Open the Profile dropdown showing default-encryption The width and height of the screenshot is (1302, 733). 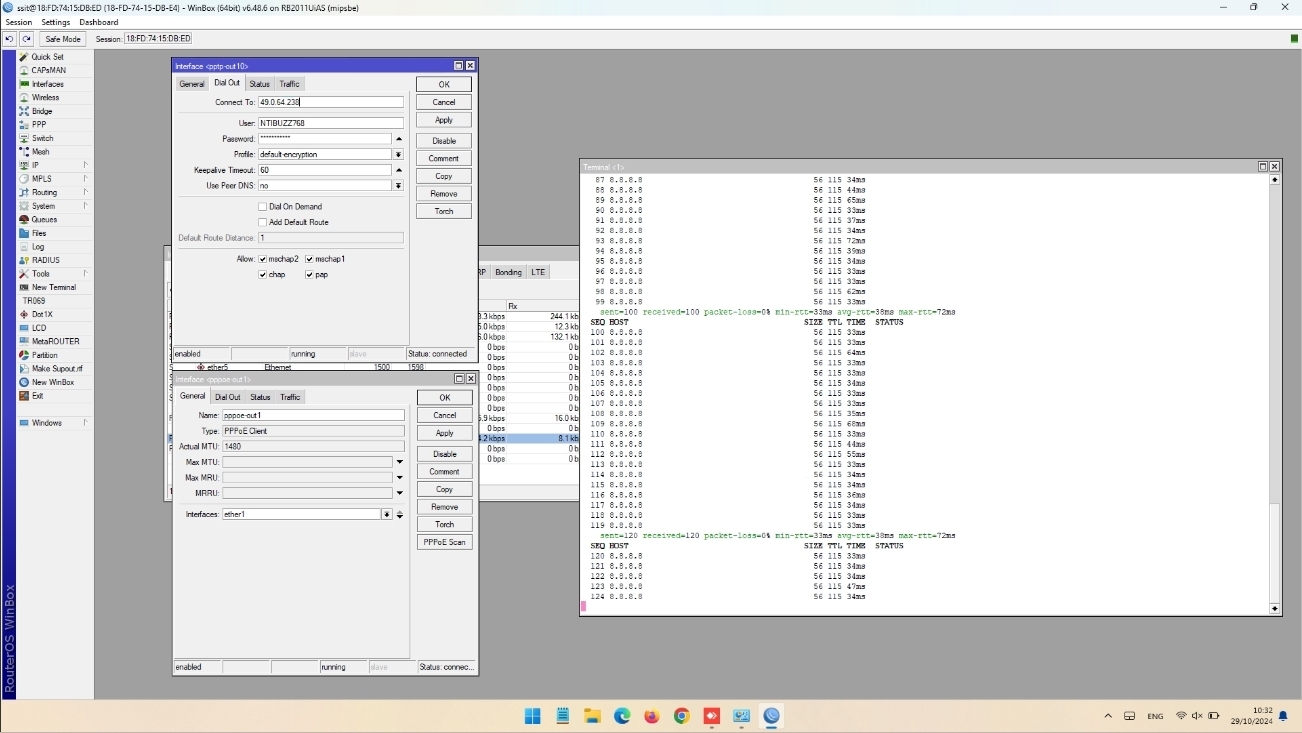click(x=398, y=154)
